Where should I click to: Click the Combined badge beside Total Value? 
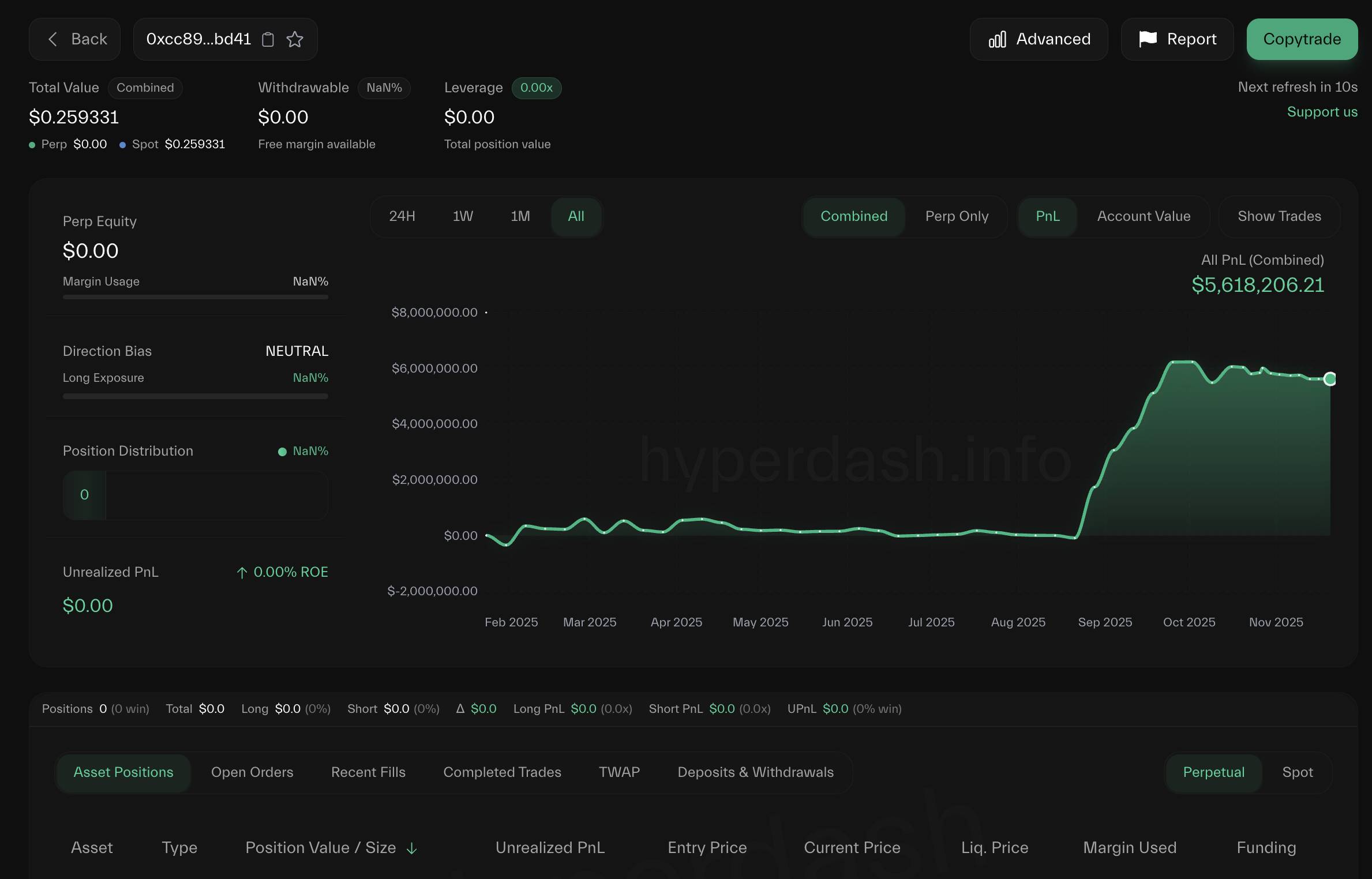point(145,88)
